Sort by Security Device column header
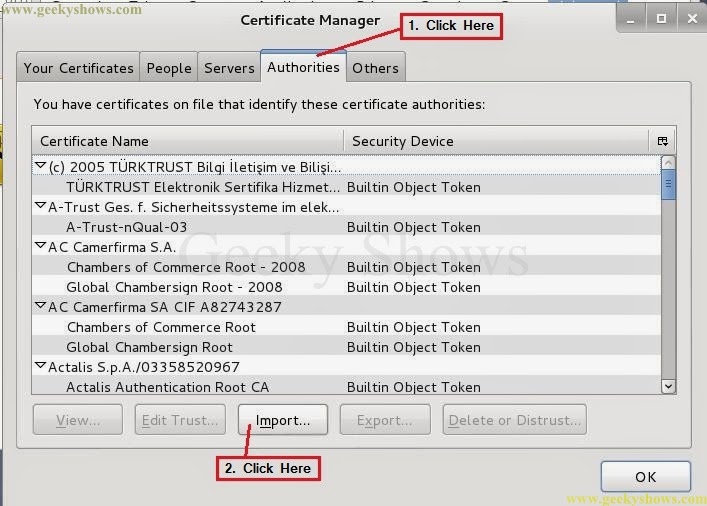707x506 pixels. tap(495, 141)
